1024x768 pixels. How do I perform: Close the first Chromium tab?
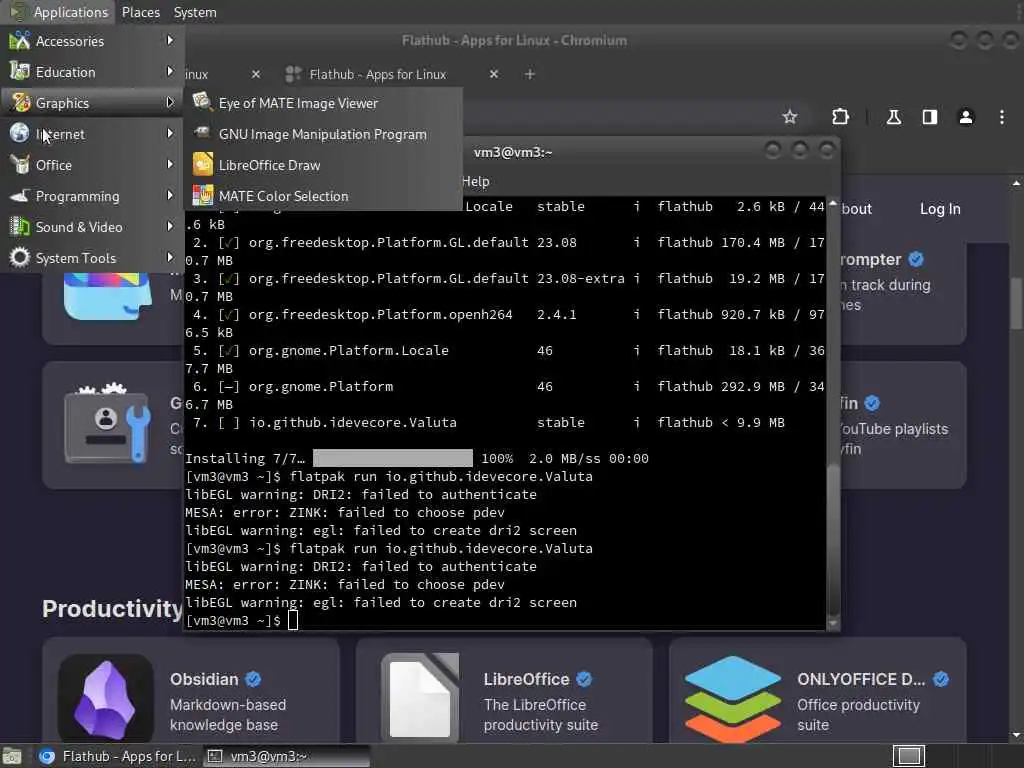(x=256, y=74)
